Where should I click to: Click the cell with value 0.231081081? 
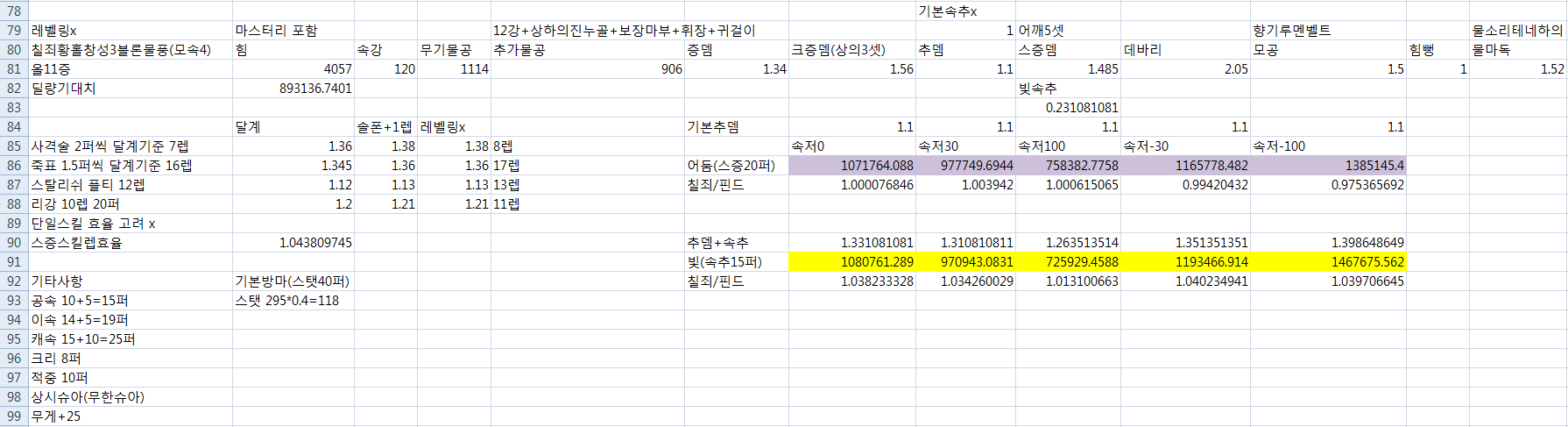[x=1068, y=108]
